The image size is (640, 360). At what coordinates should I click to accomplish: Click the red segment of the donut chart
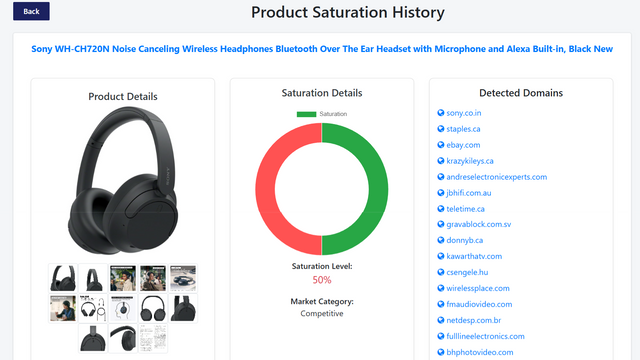[x=265, y=189]
